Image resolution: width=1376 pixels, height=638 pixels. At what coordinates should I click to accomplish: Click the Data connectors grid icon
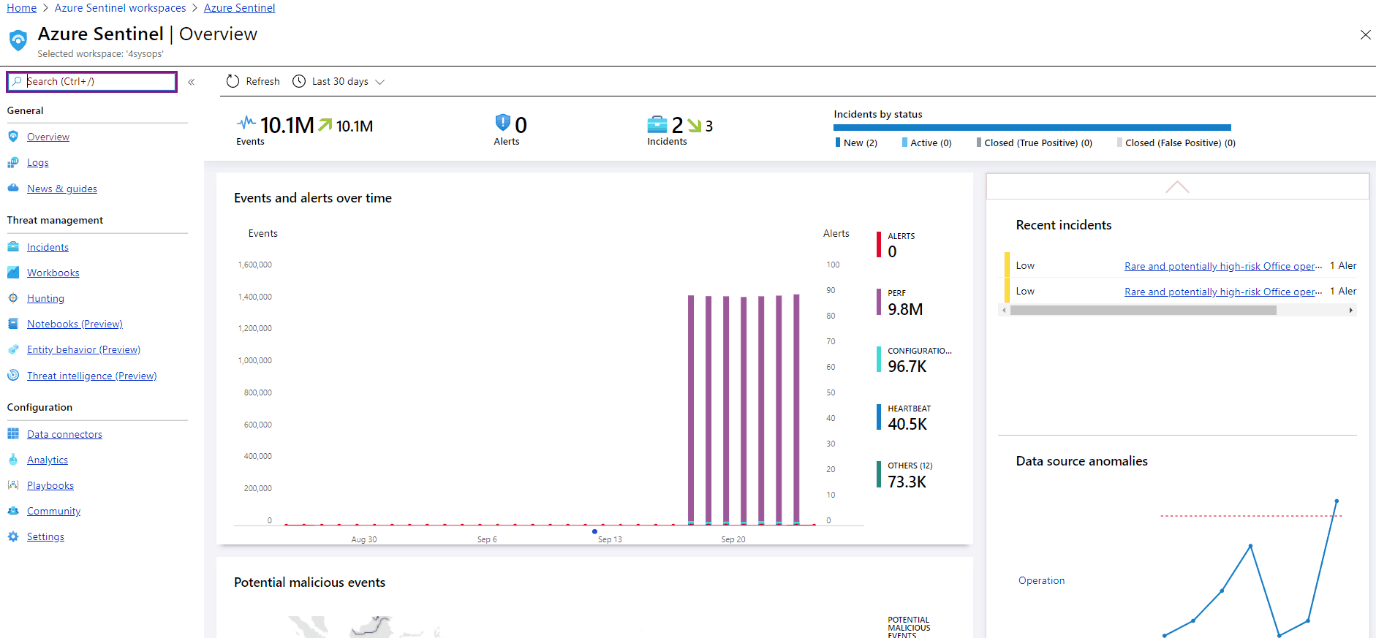(13, 434)
